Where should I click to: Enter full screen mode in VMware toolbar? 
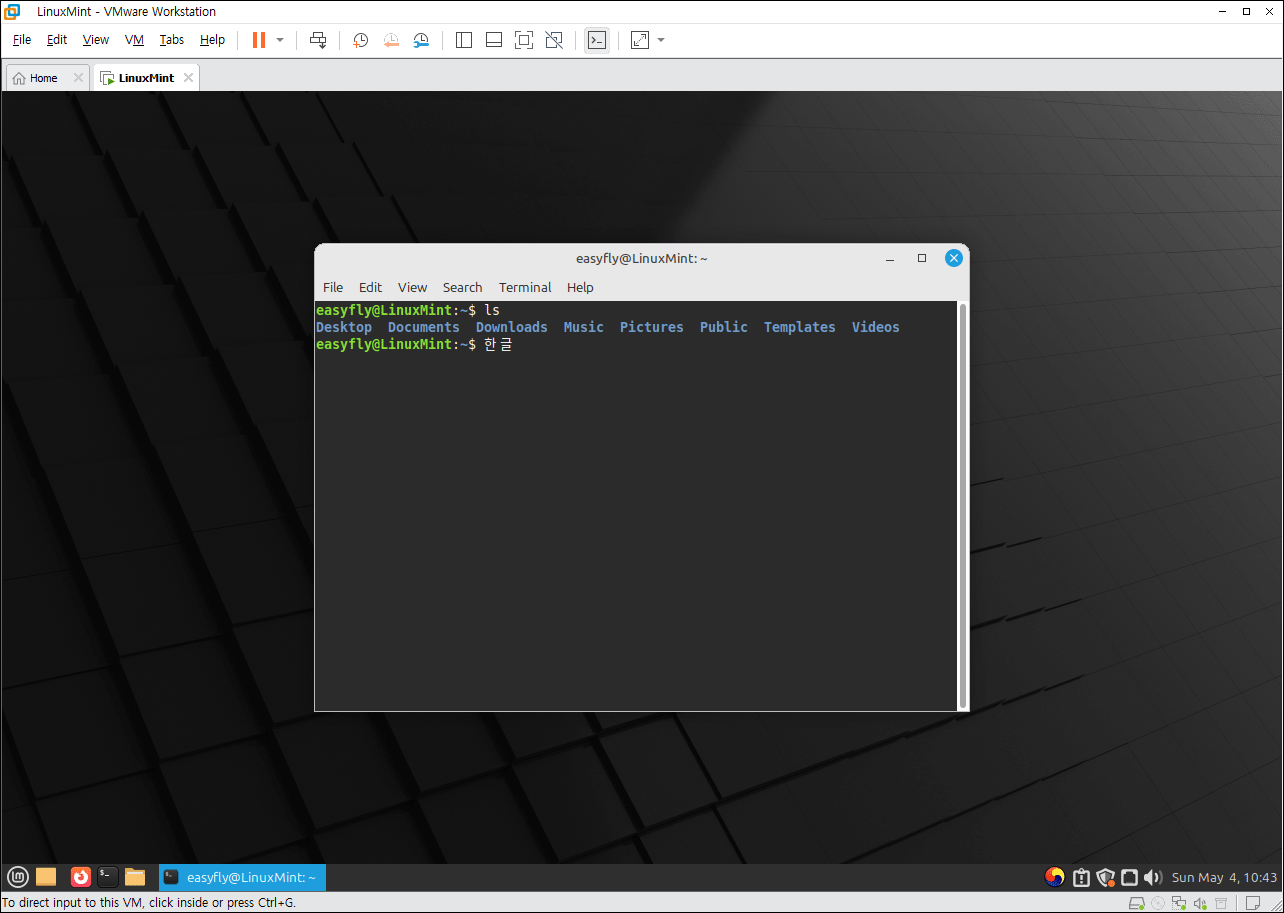coord(524,40)
